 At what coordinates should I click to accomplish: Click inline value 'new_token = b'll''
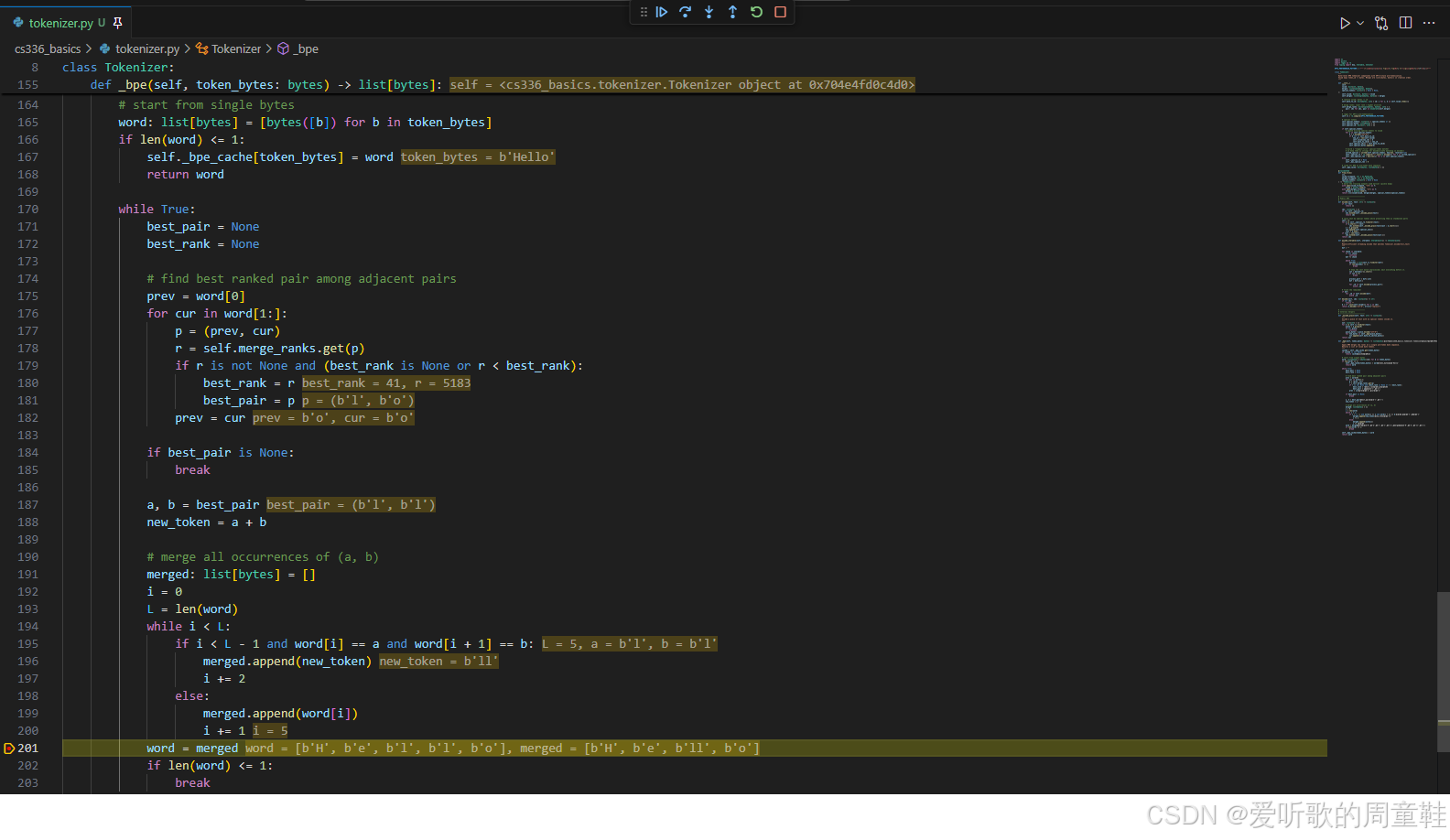tap(439, 661)
